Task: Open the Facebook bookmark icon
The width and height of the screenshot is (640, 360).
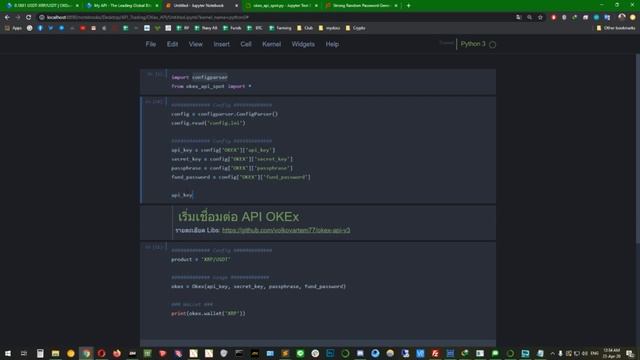Action: click(40, 28)
